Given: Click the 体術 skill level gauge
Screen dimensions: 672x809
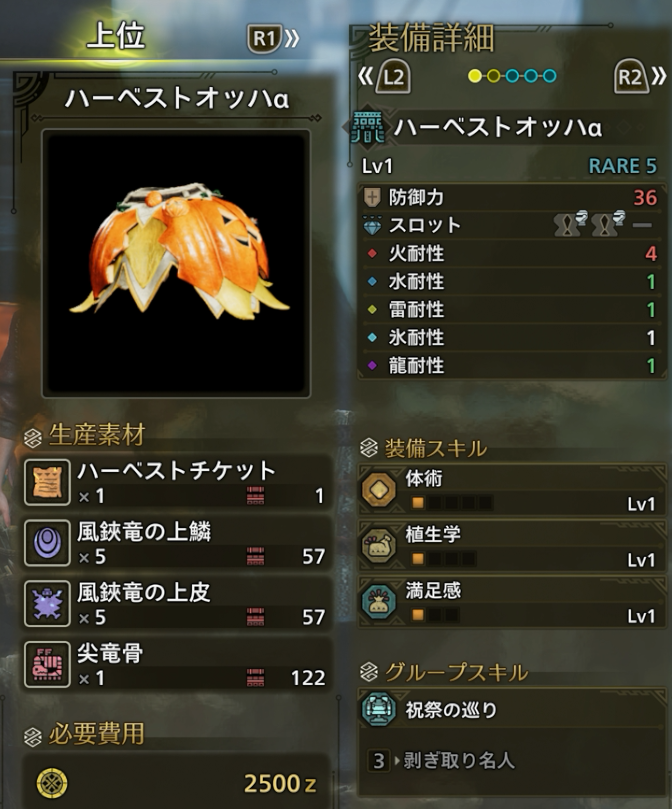Looking at the screenshot, I should [x=451, y=502].
